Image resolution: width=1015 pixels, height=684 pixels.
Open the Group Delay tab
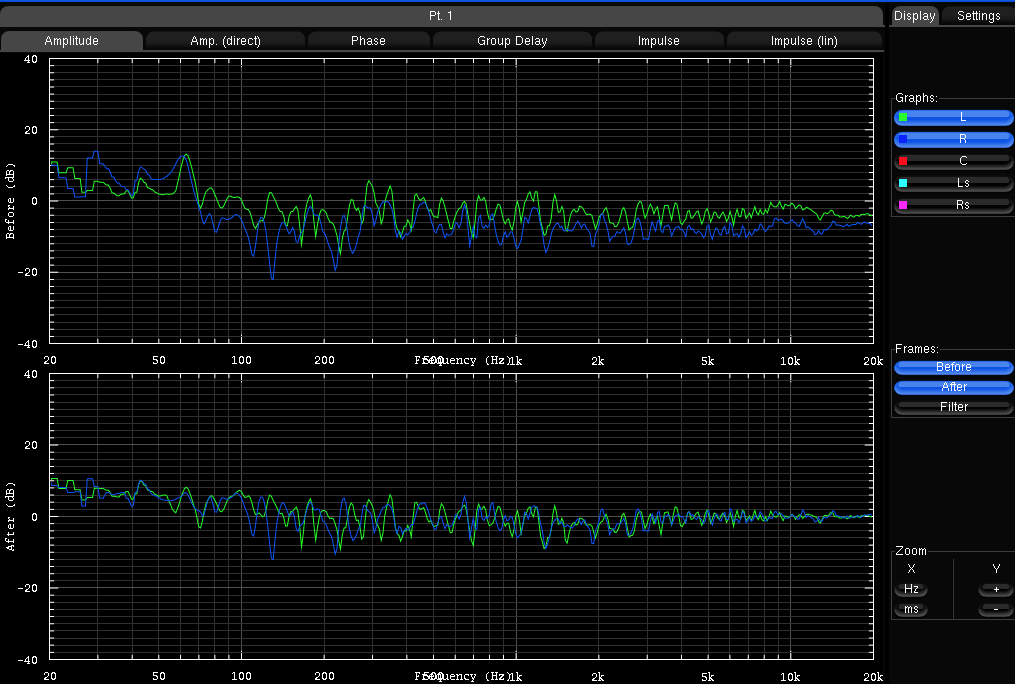[x=512, y=41]
